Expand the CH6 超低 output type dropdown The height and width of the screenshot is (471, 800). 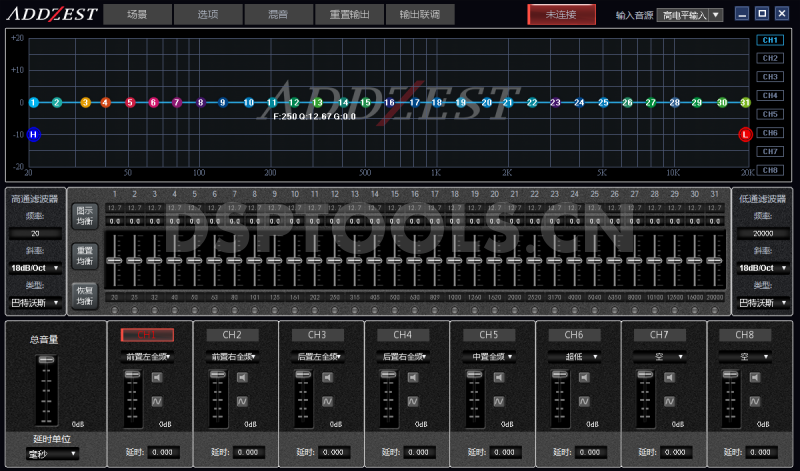coord(574,356)
